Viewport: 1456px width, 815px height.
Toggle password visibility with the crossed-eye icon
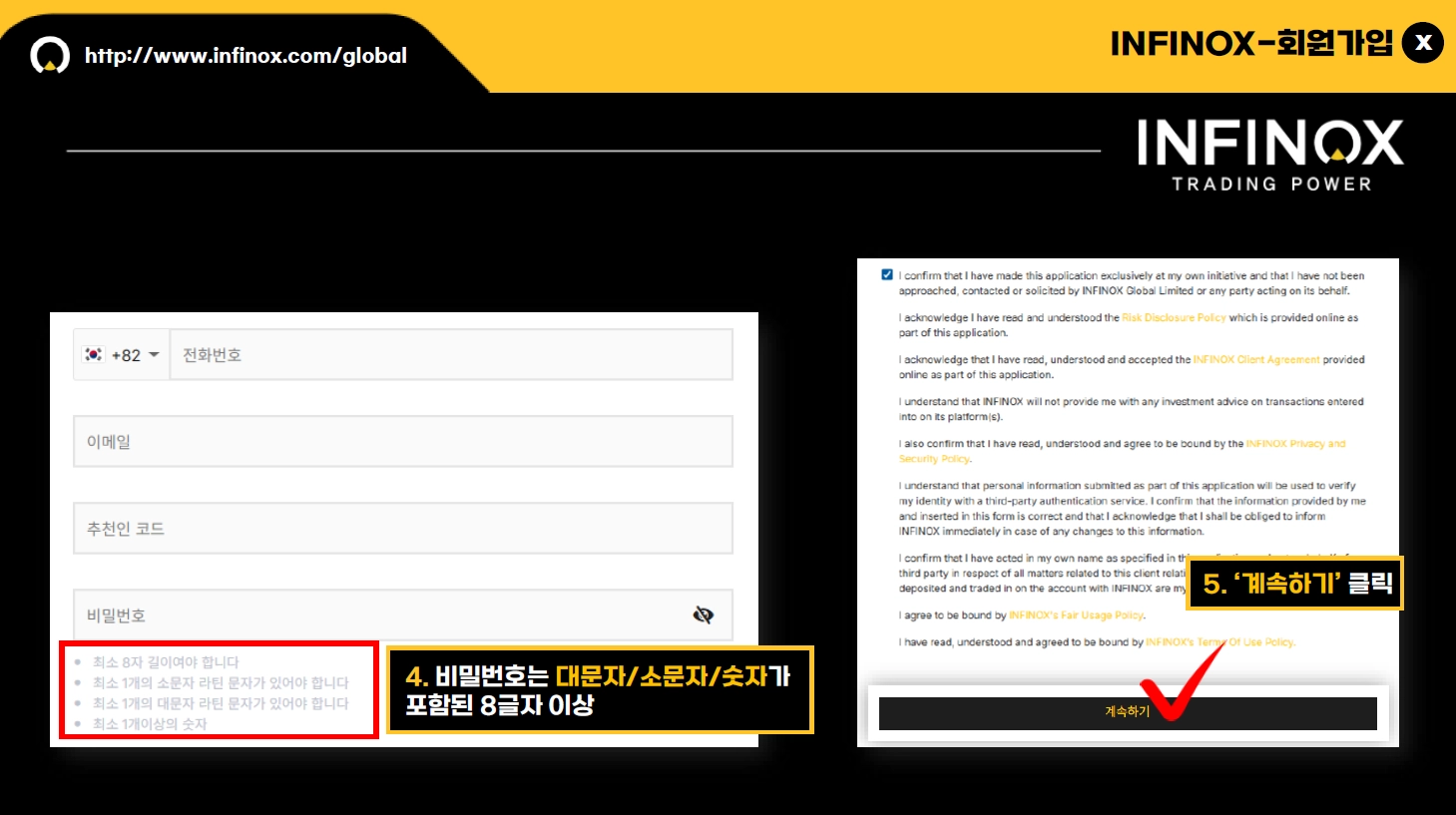[x=704, y=614]
